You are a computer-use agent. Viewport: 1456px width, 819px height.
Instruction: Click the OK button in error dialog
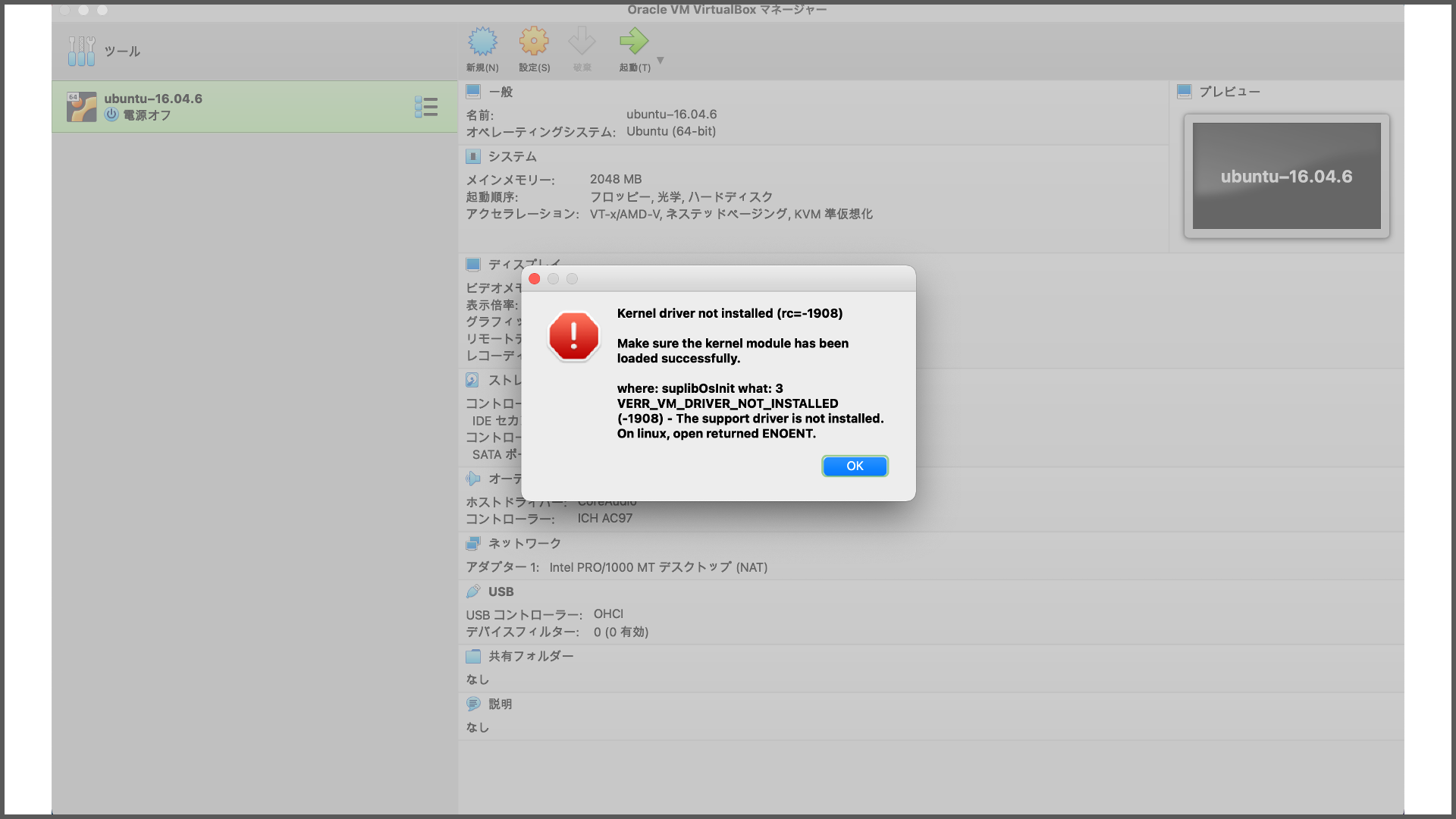coord(855,466)
